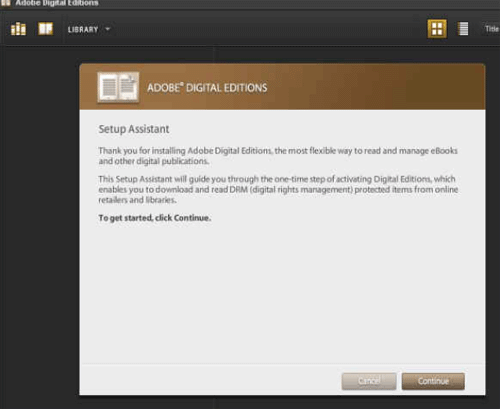Image resolution: width=500 pixels, height=409 pixels.
Task: Click the Setup Assistant heading
Action: (x=134, y=129)
